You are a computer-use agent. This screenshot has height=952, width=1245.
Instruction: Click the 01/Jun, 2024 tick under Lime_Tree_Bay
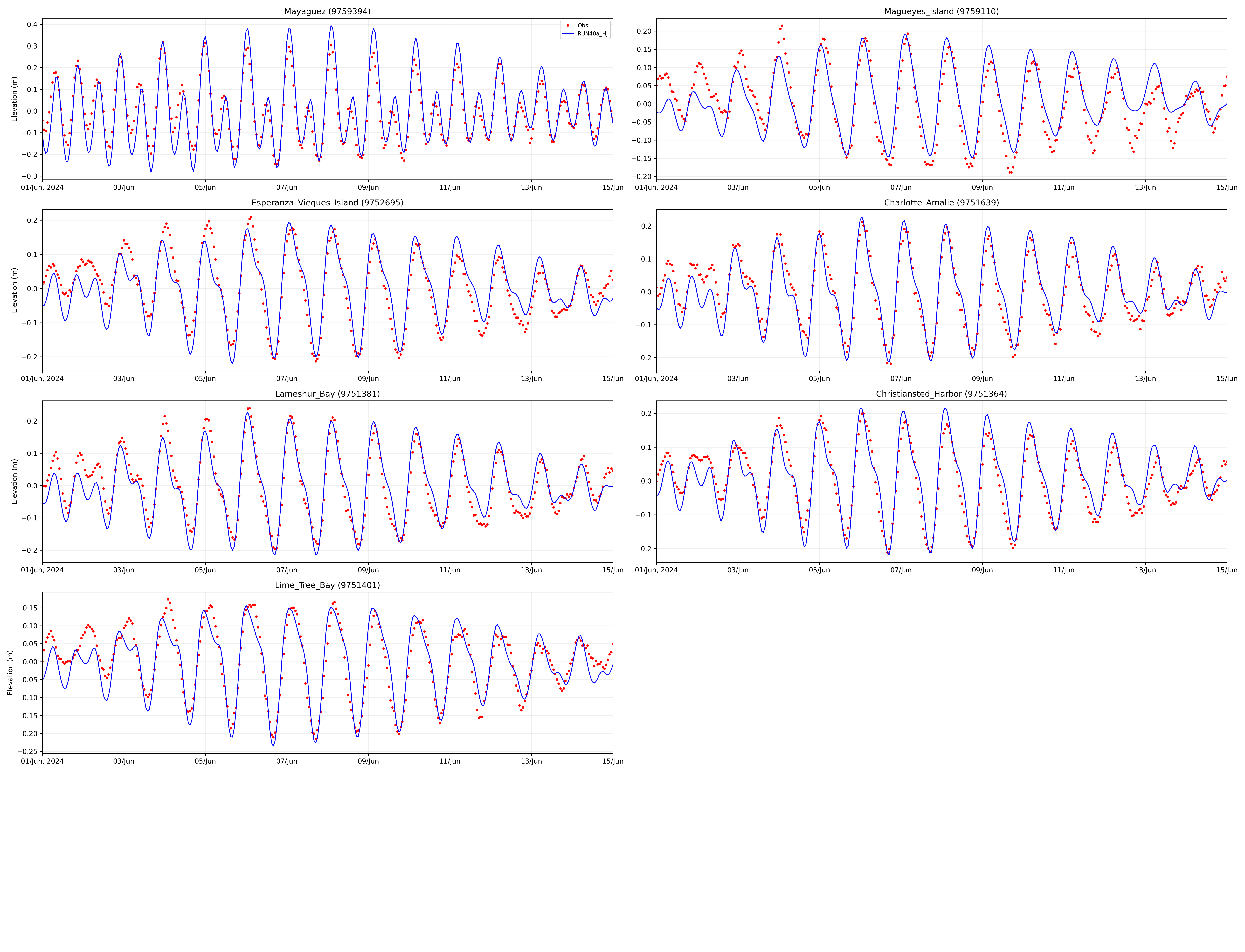coord(42,761)
